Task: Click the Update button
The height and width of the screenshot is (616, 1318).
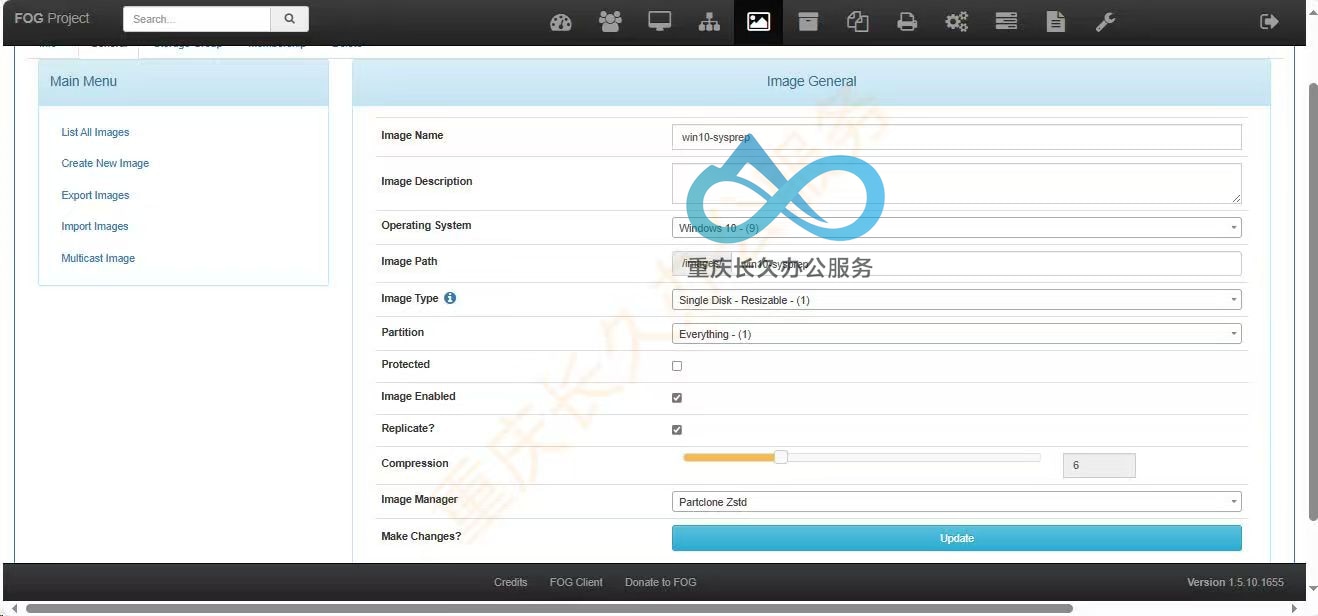Action: click(957, 538)
